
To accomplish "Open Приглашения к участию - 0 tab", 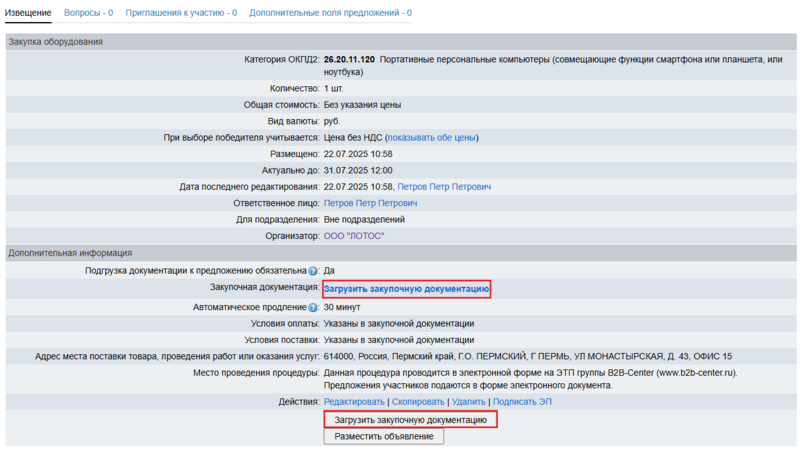I will 181,13.
